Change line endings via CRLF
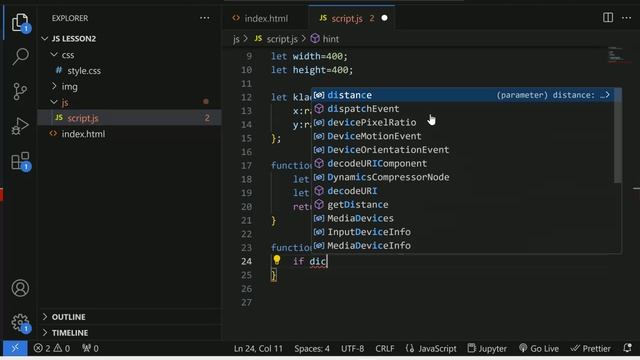 click(385, 349)
